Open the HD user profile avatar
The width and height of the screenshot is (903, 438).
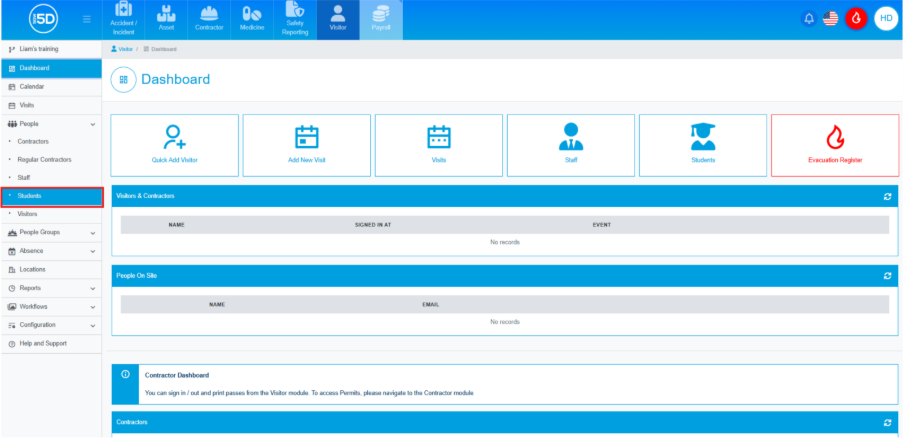click(884, 19)
